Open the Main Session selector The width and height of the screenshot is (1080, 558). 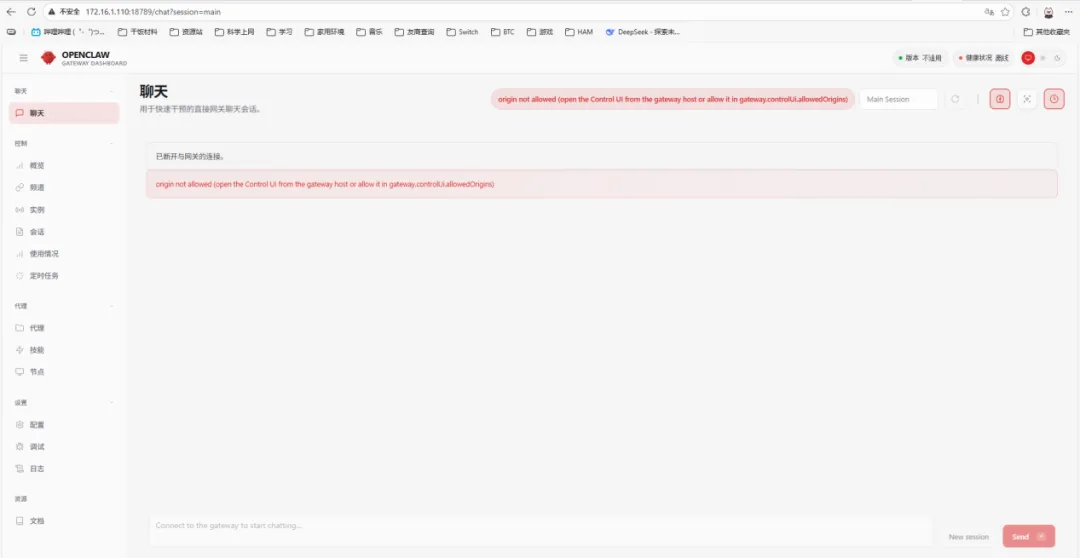[x=898, y=99]
